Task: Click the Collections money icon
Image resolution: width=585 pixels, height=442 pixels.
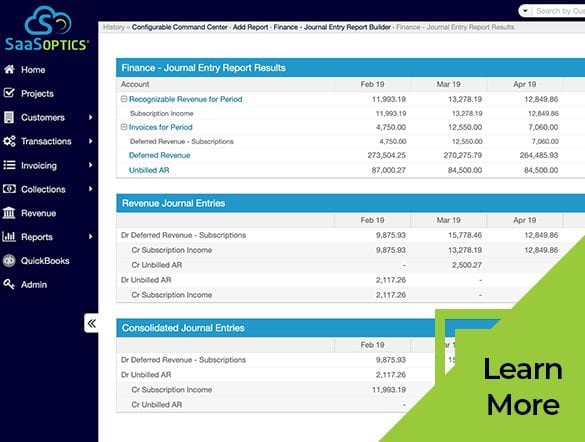Action: pos(9,189)
